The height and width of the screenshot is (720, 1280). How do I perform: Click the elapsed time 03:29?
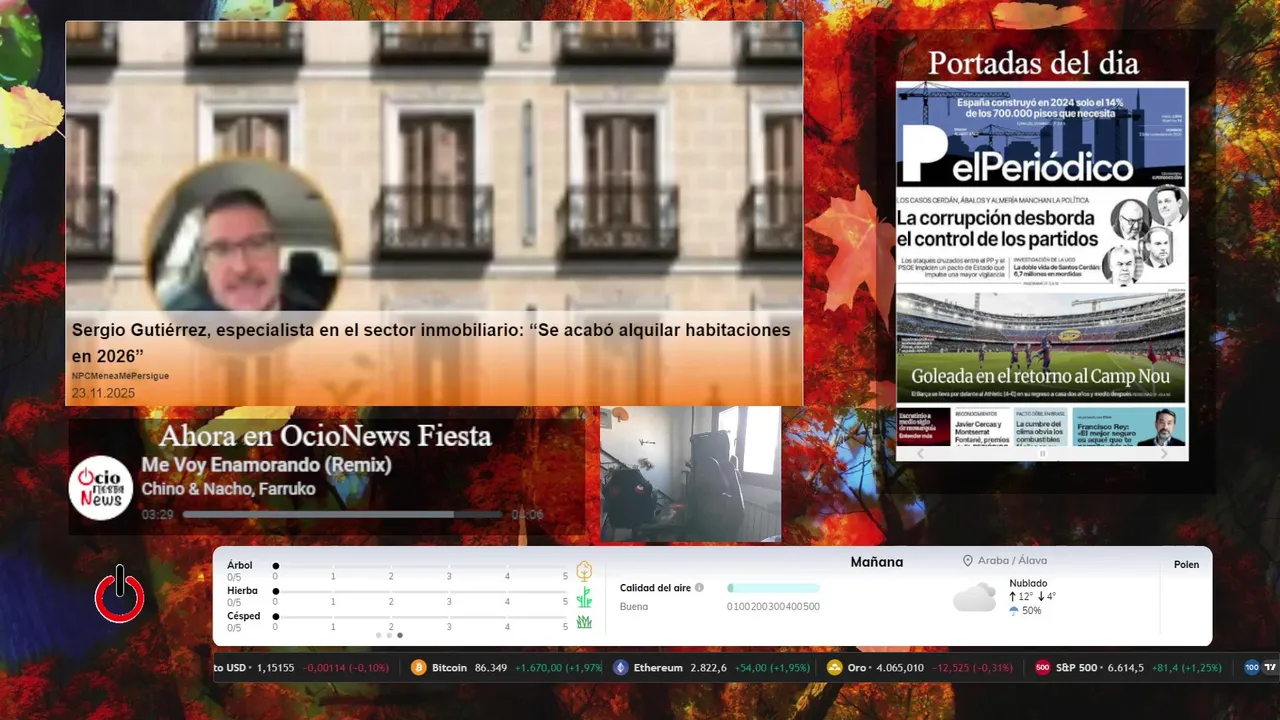coord(158,515)
